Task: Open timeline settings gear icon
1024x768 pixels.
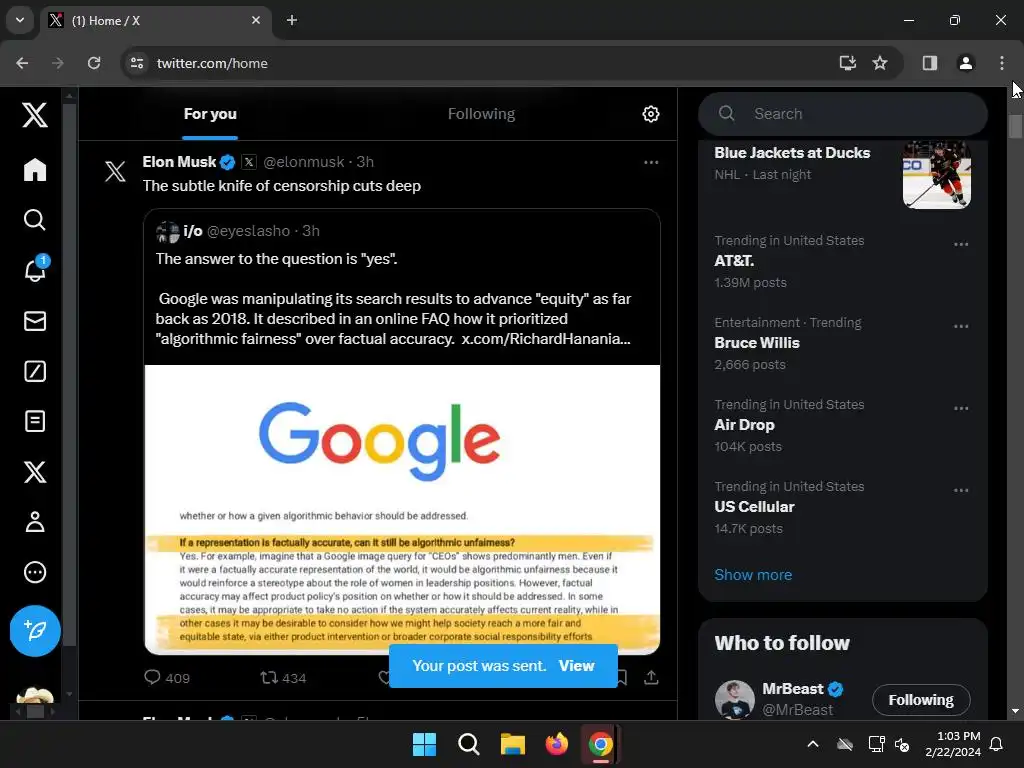Action: click(650, 114)
